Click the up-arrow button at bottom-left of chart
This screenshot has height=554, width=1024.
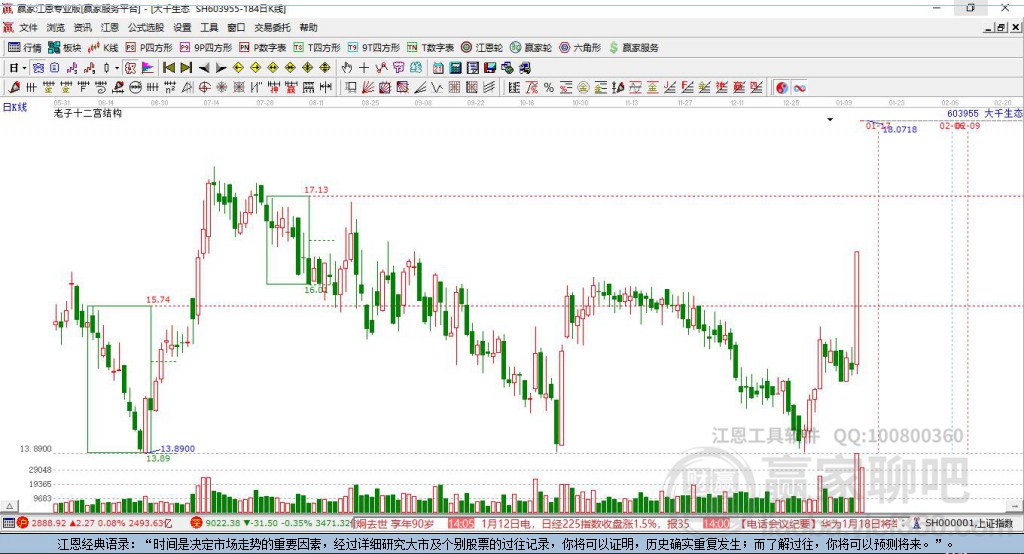[x=9, y=506]
